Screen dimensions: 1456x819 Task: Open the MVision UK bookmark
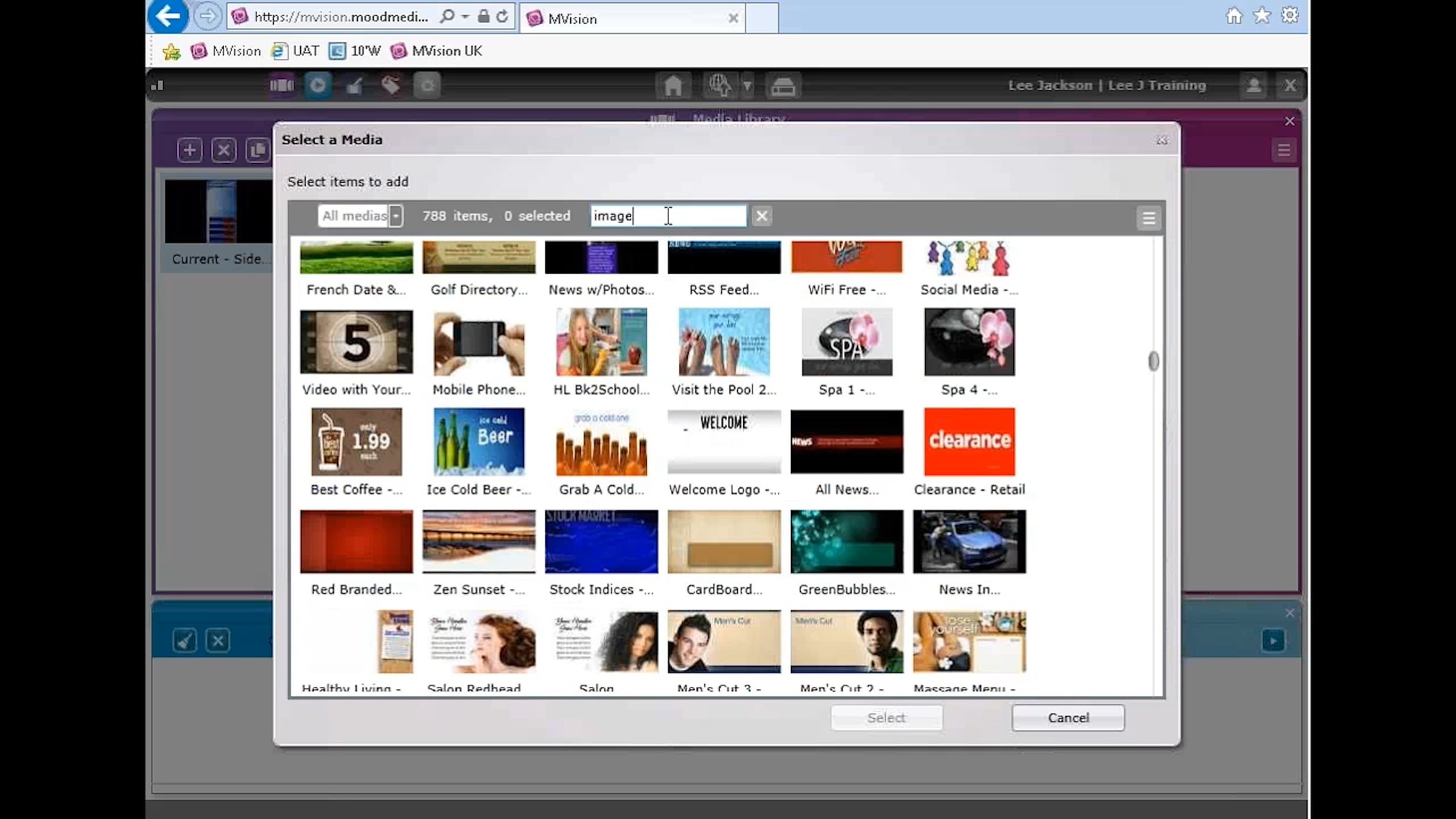click(x=437, y=51)
